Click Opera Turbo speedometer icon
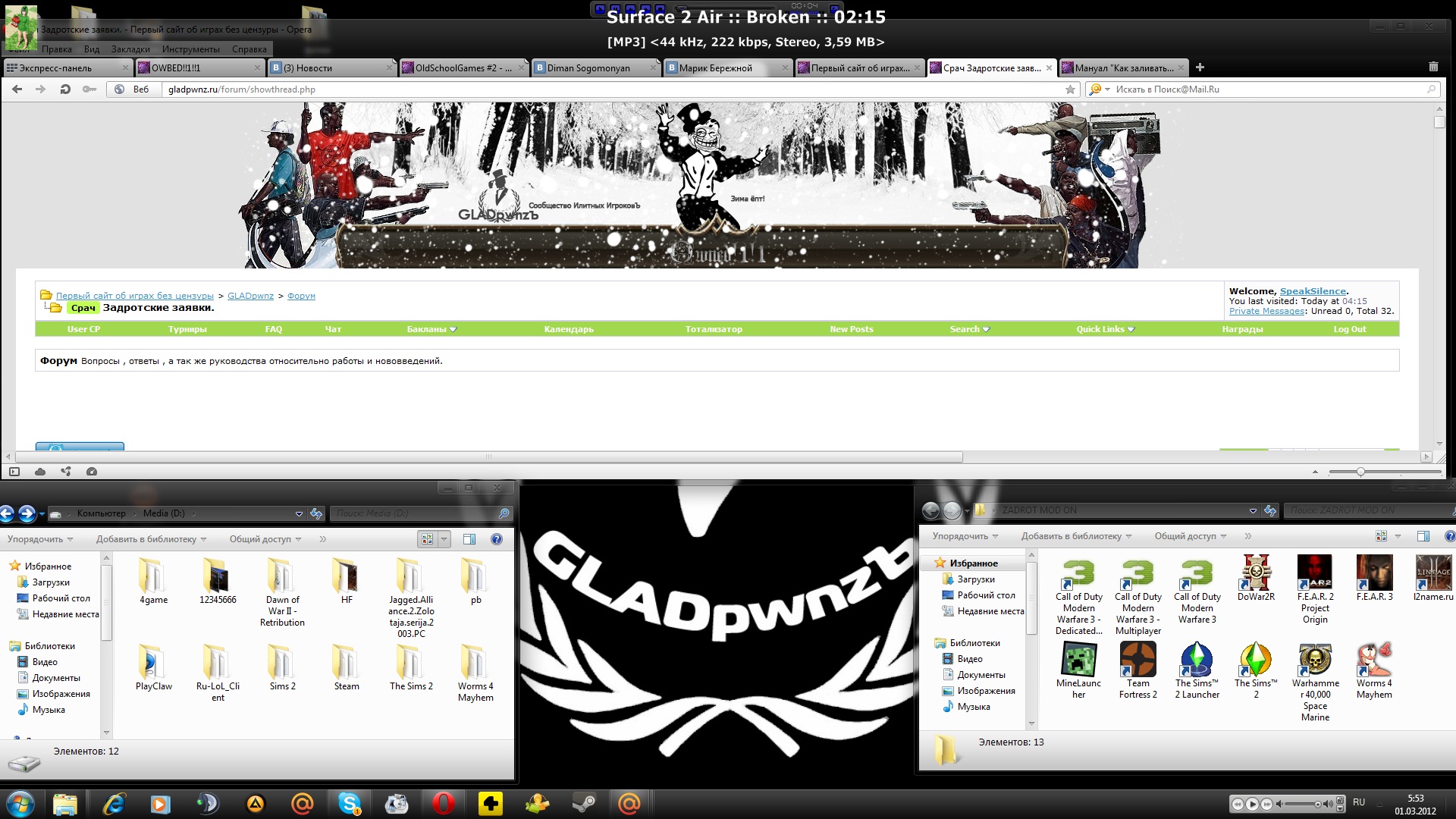Screen dimensions: 1456x819 click(92, 472)
